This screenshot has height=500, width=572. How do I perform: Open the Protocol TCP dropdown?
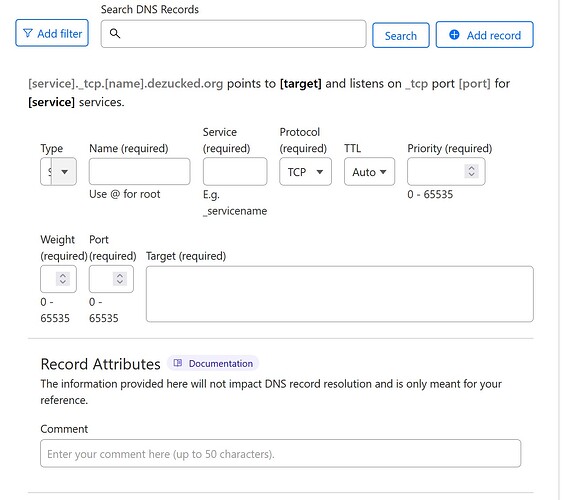point(305,171)
